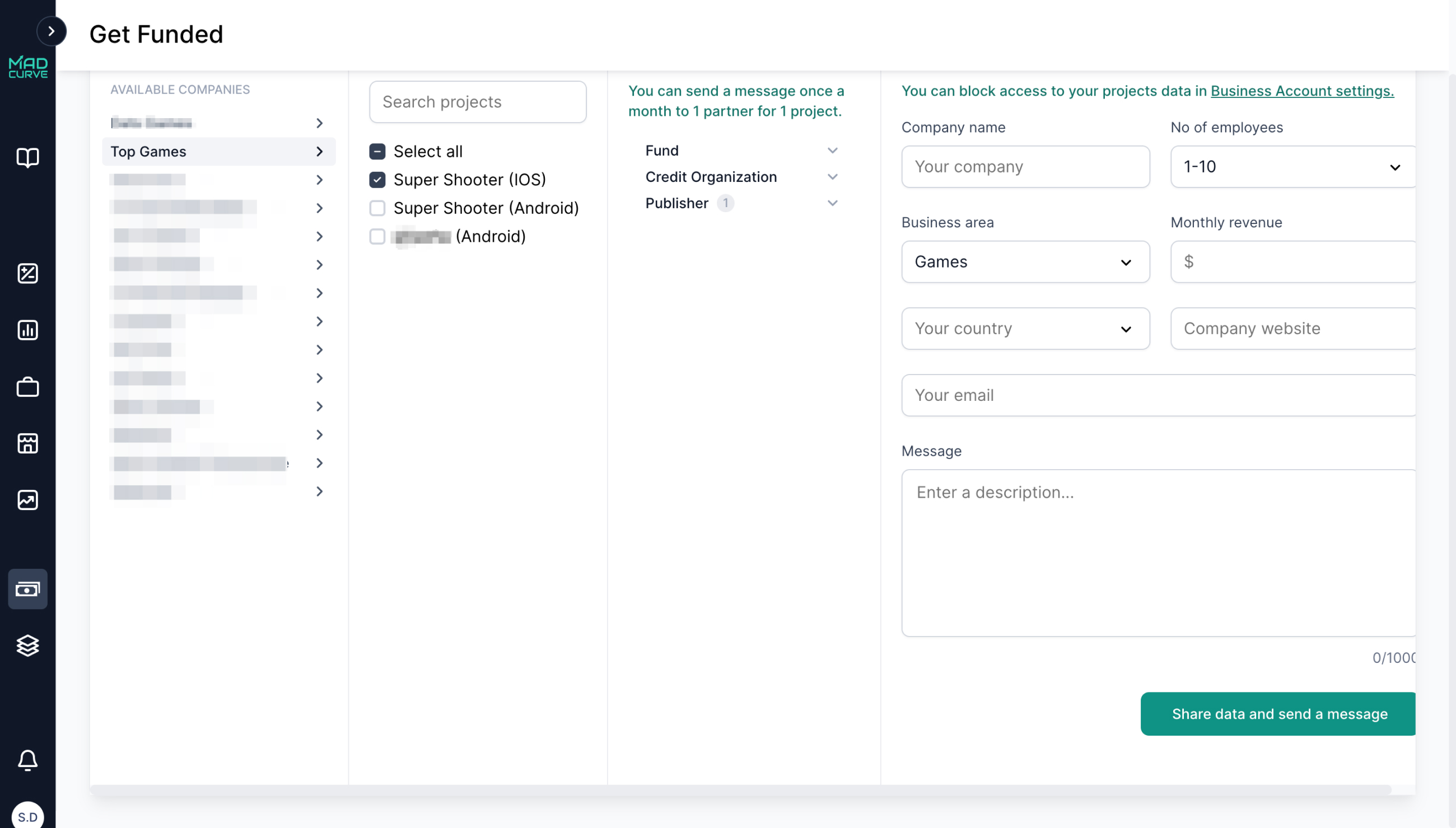Image resolution: width=1456 pixels, height=828 pixels.
Task: Select the layers stack icon in sidebar
Action: pos(27,645)
